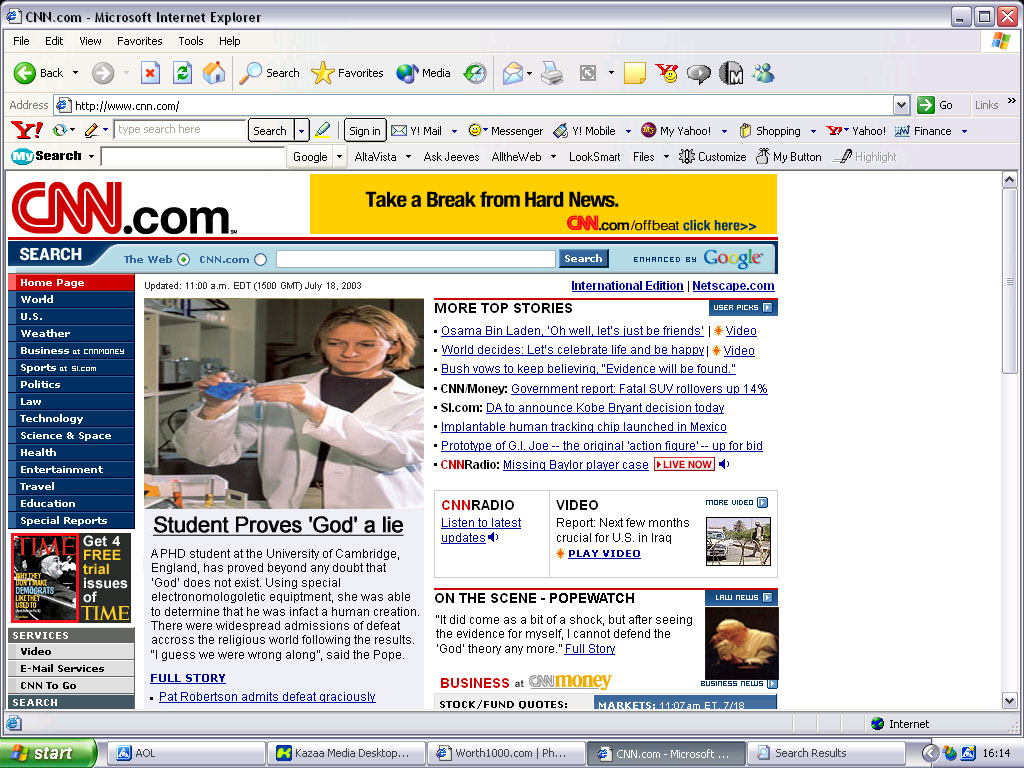Click the vertical scrollbar down arrow
Screen dimensions: 1024x768
click(x=1010, y=701)
